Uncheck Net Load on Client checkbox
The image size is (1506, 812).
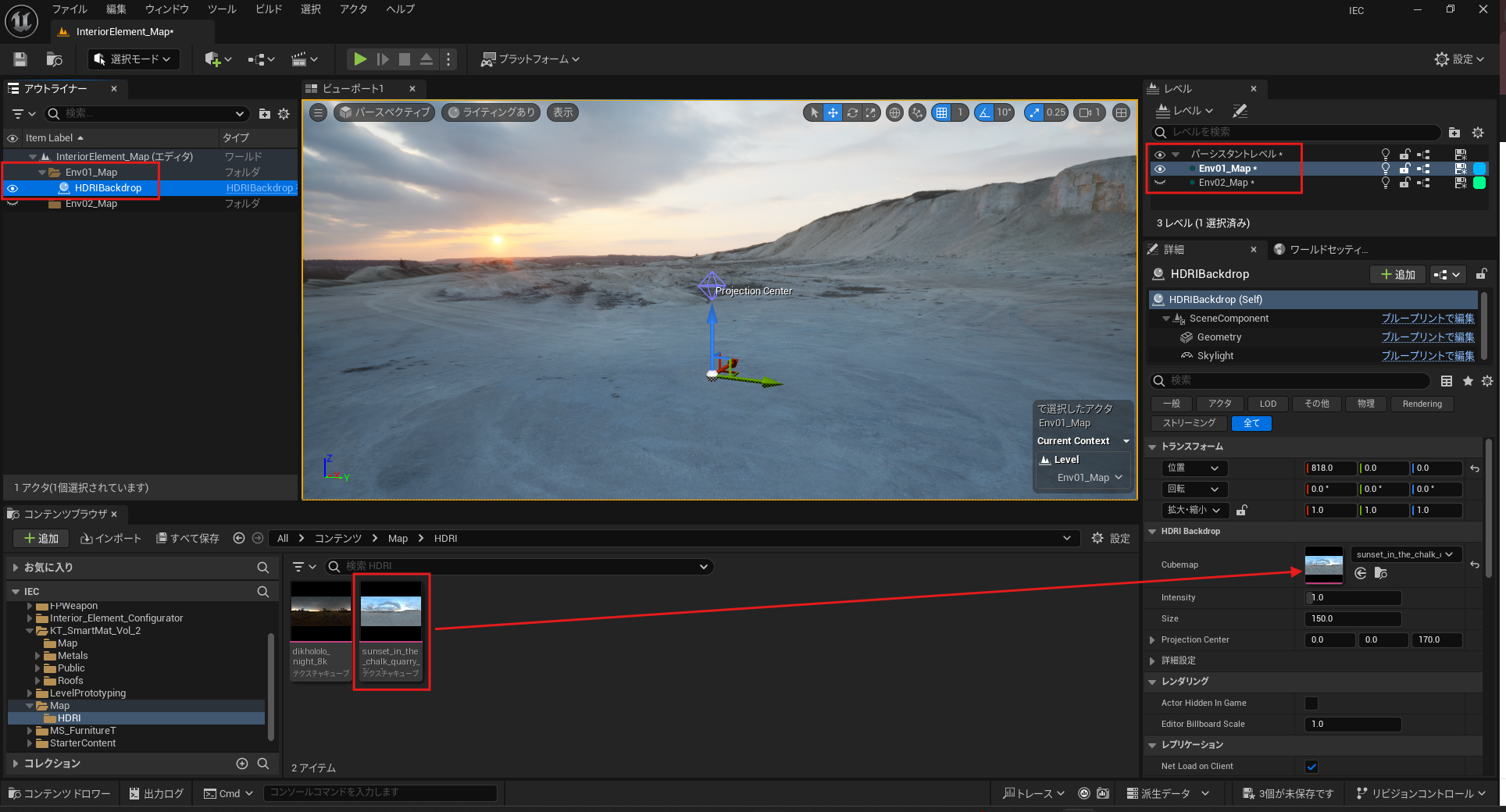pos(1312,767)
